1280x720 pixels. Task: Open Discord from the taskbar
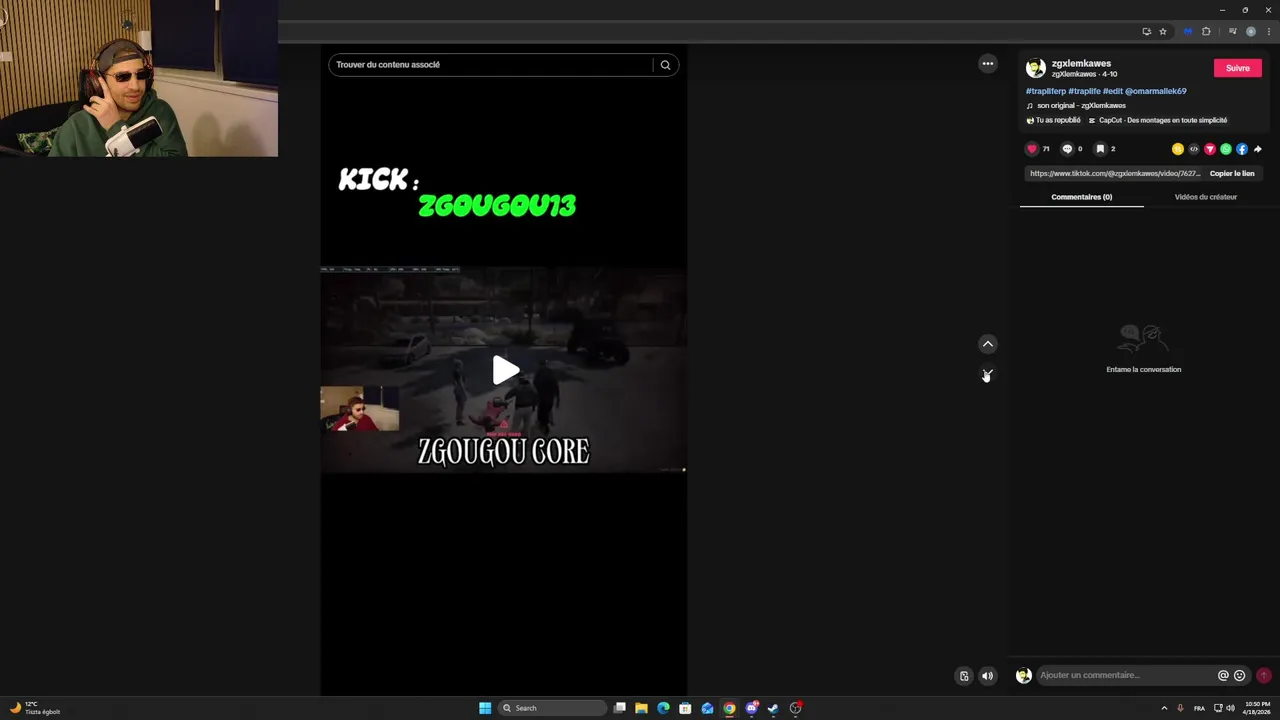[751, 708]
